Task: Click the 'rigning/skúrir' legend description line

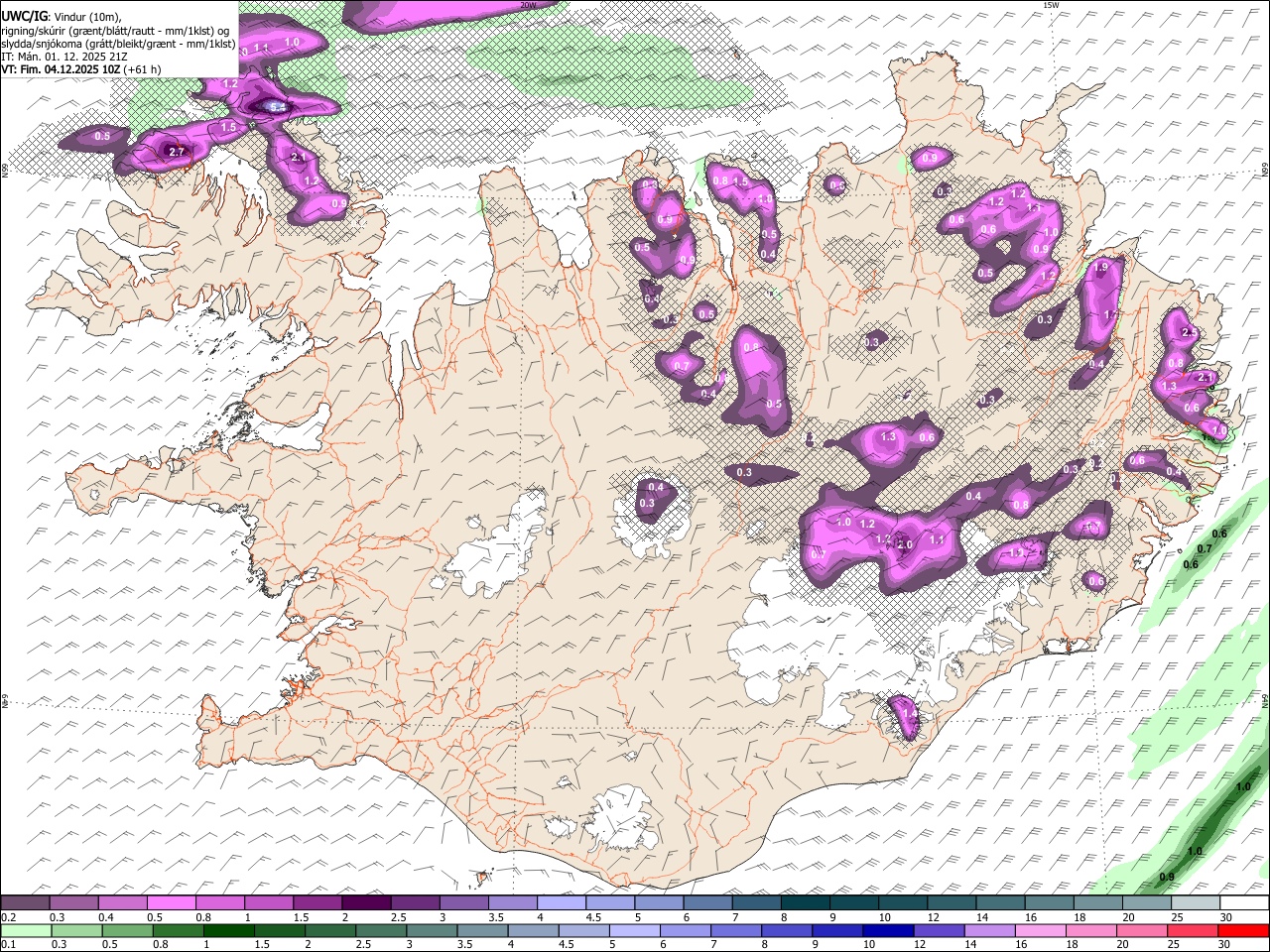Action: (115, 31)
